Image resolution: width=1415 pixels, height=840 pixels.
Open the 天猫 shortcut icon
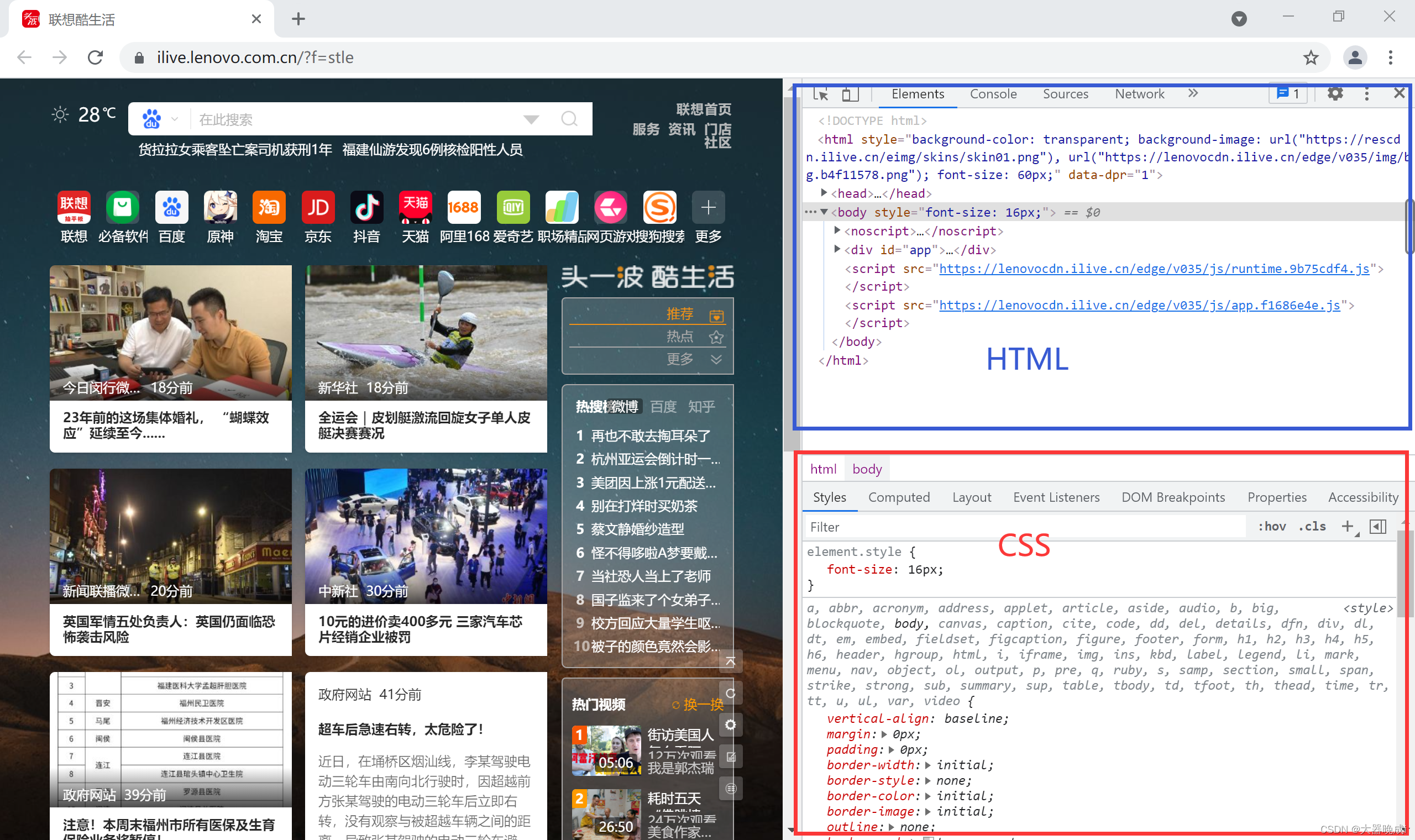click(x=416, y=207)
